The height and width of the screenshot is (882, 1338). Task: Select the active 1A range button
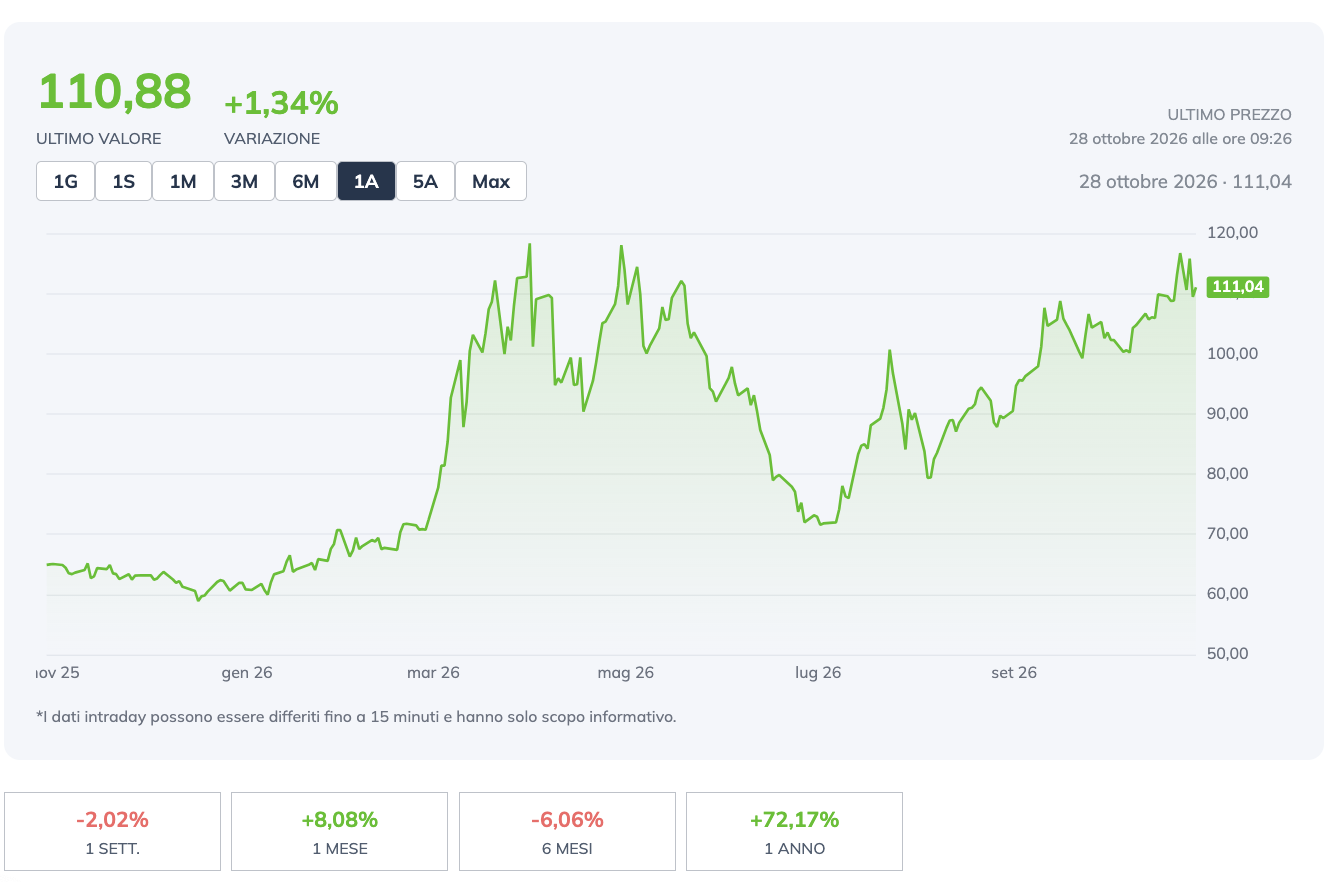click(x=366, y=181)
